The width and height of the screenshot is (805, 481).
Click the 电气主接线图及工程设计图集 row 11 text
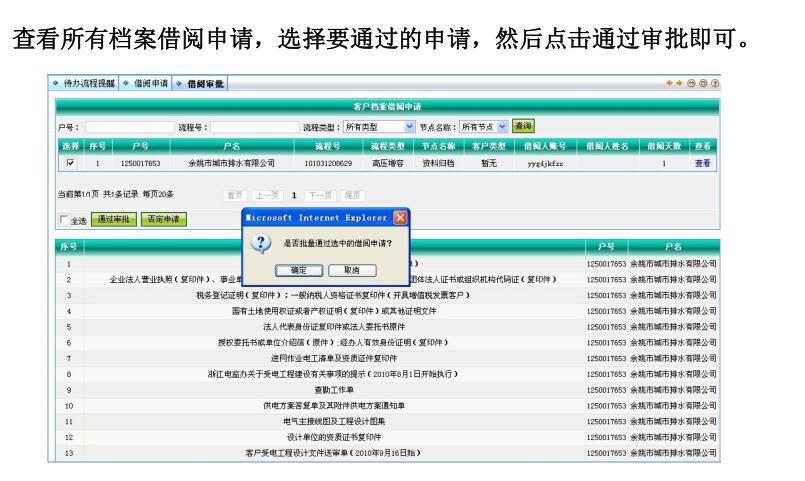[x=334, y=421]
